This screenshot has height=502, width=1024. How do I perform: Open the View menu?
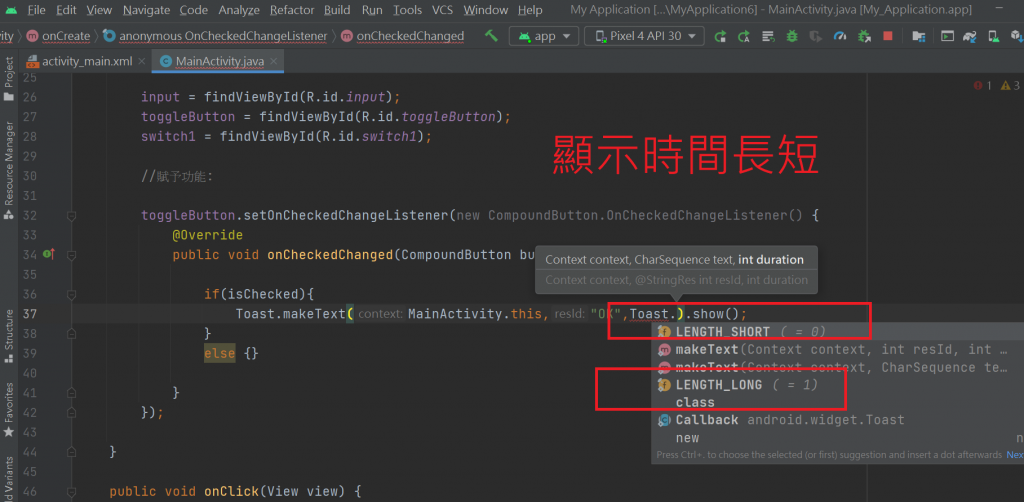tap(99, 10)
